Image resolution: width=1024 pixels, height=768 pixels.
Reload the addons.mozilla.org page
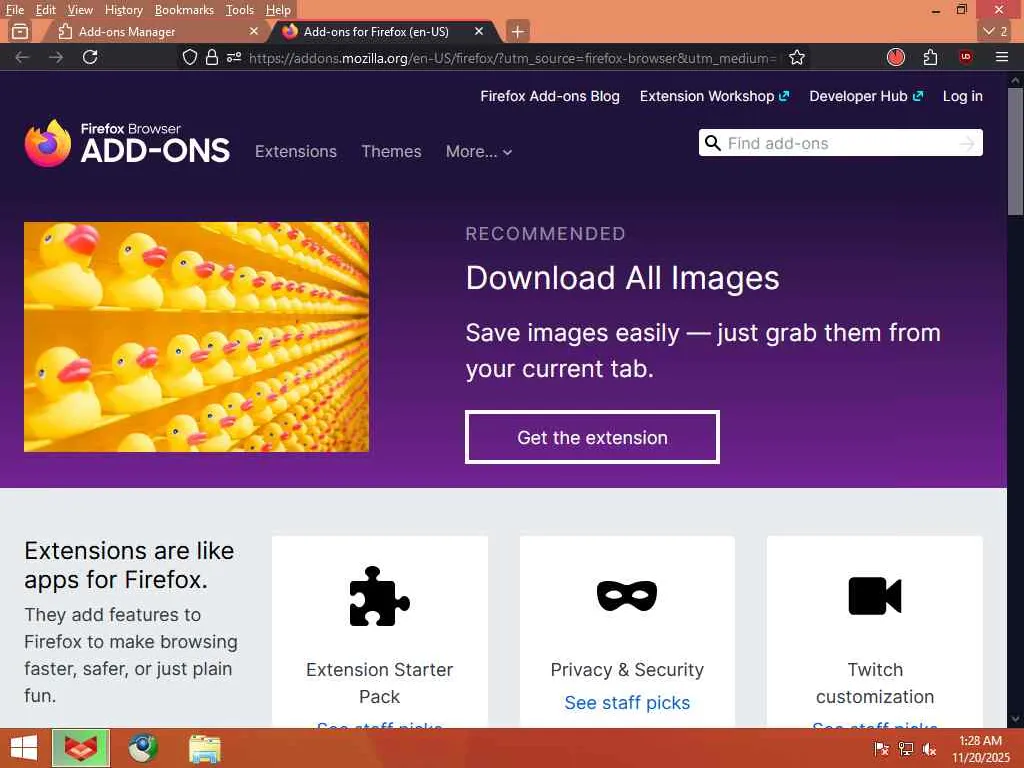90,57
